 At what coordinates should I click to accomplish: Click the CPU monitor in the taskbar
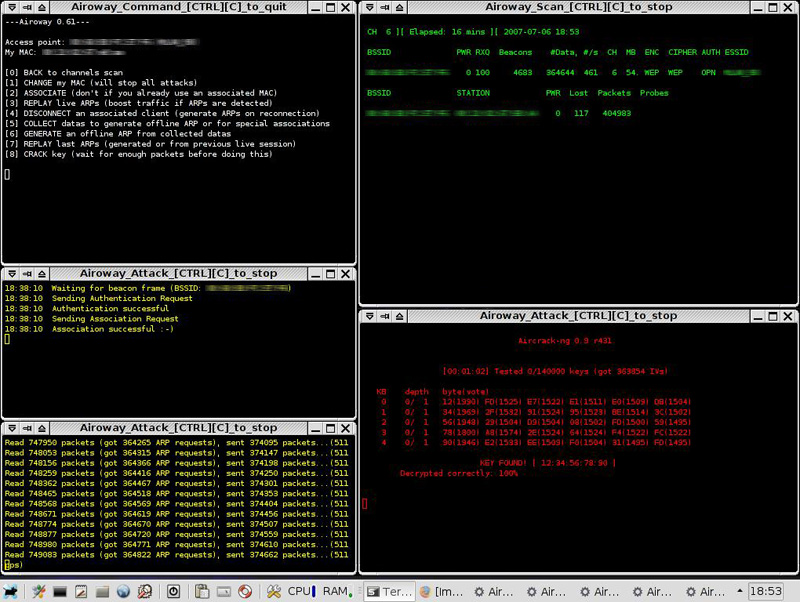[x=302, y=591]
